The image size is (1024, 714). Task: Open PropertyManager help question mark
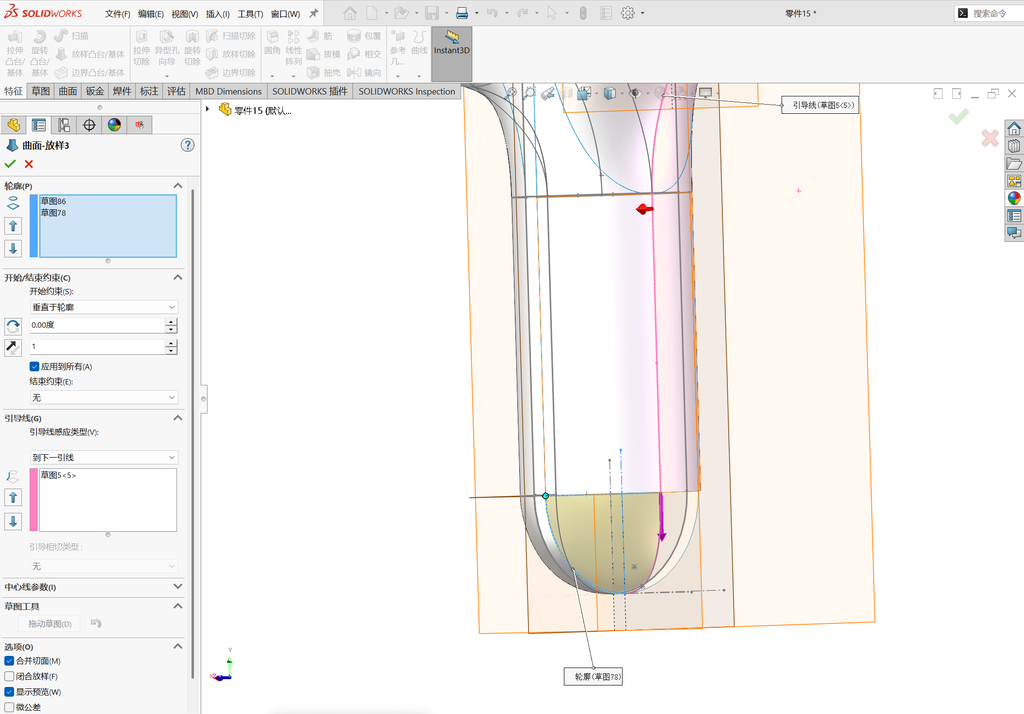(187, 145)
